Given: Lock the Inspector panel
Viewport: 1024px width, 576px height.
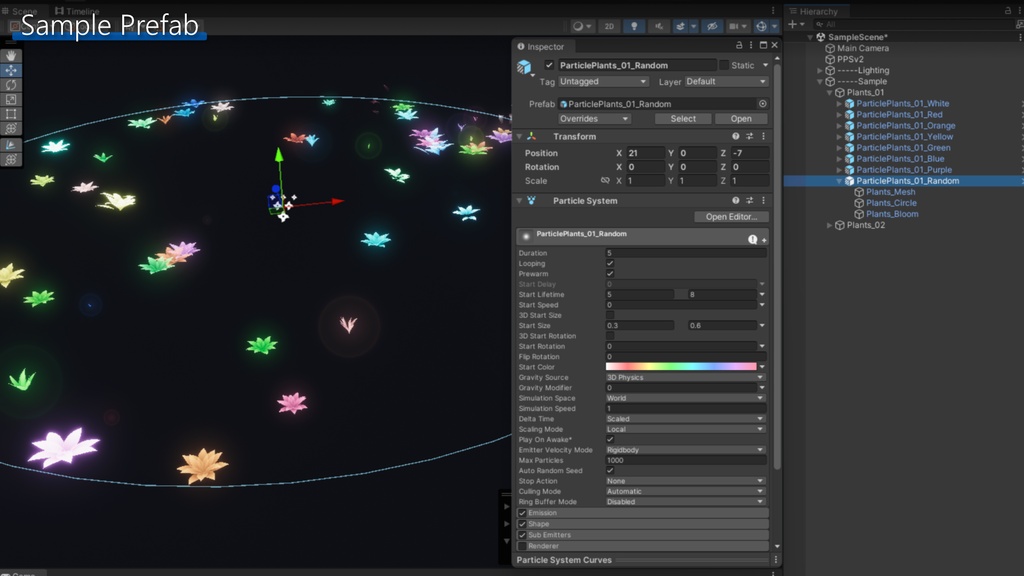Looking at the screenshot, I should (x=739, y=45).
